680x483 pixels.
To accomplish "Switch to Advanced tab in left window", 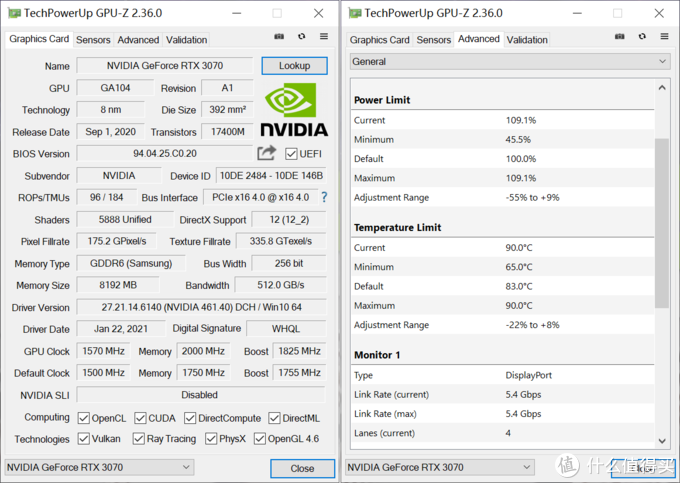I will [138, 40].
